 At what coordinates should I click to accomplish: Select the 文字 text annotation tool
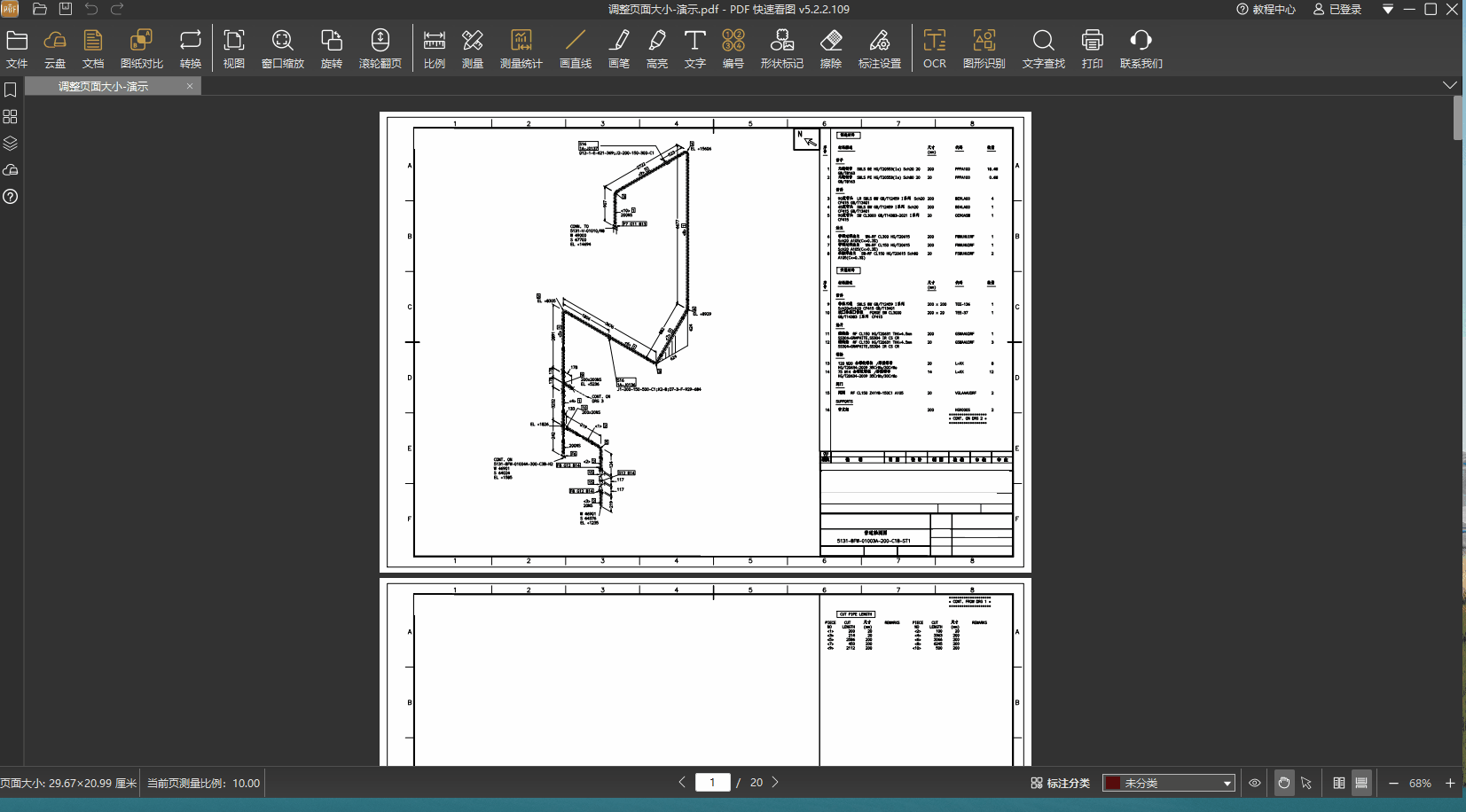695,49
